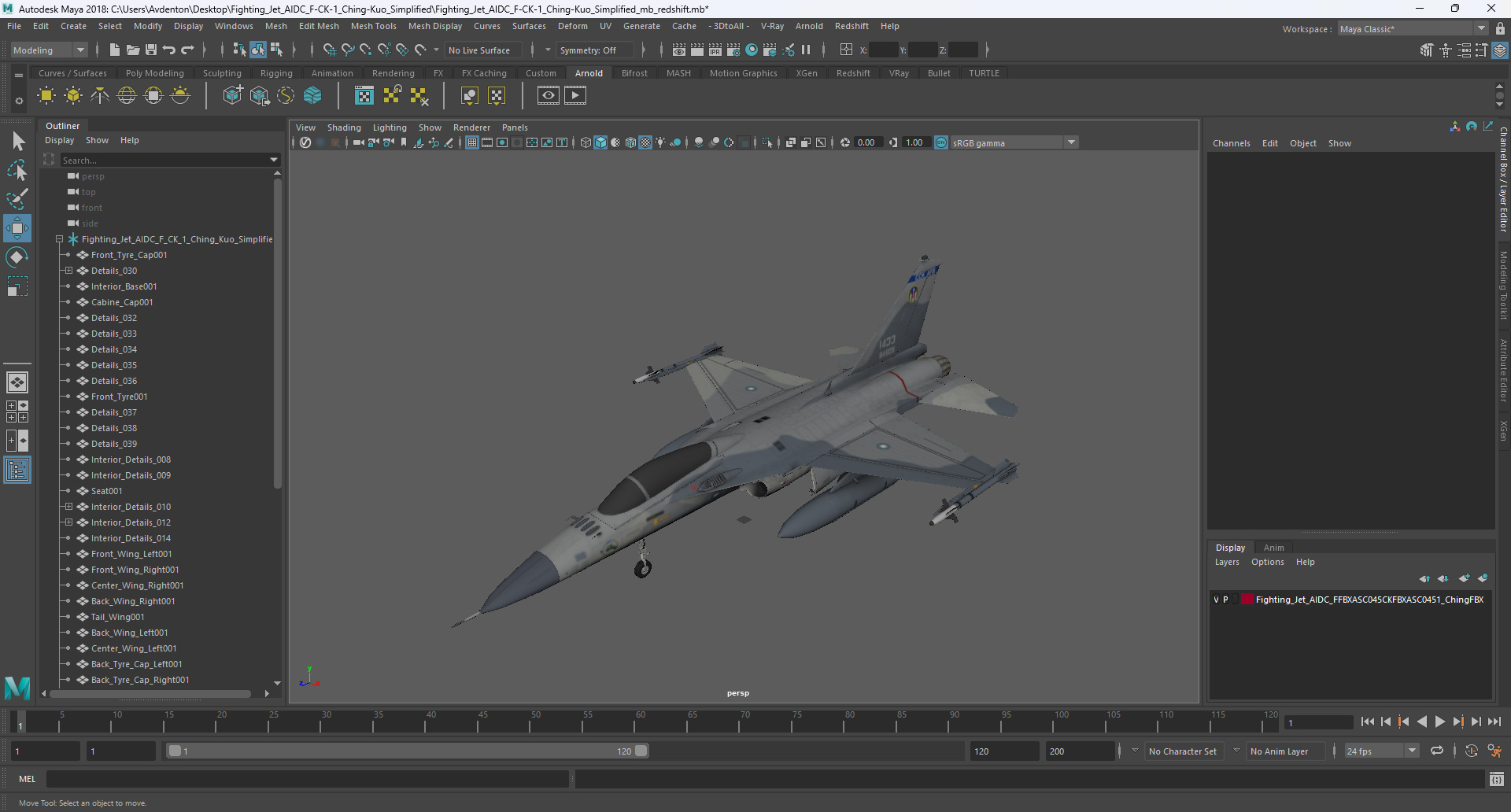Activate the Select tool arrow in the toolbox
The height and width of the screenshot is (812, 1511).
coord(17,141)
